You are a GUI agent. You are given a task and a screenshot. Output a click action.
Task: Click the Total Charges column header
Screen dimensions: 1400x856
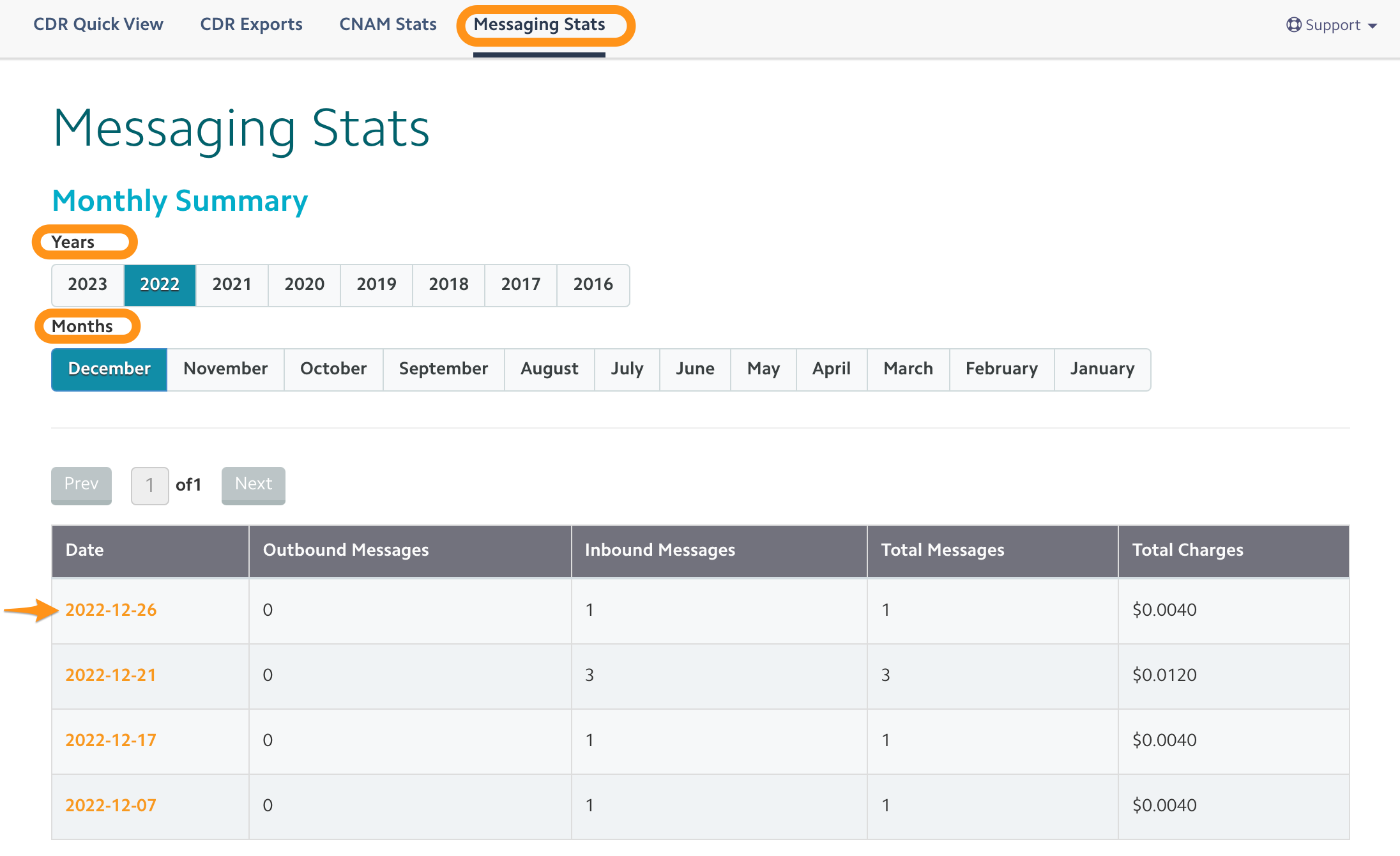[1234, 551]
